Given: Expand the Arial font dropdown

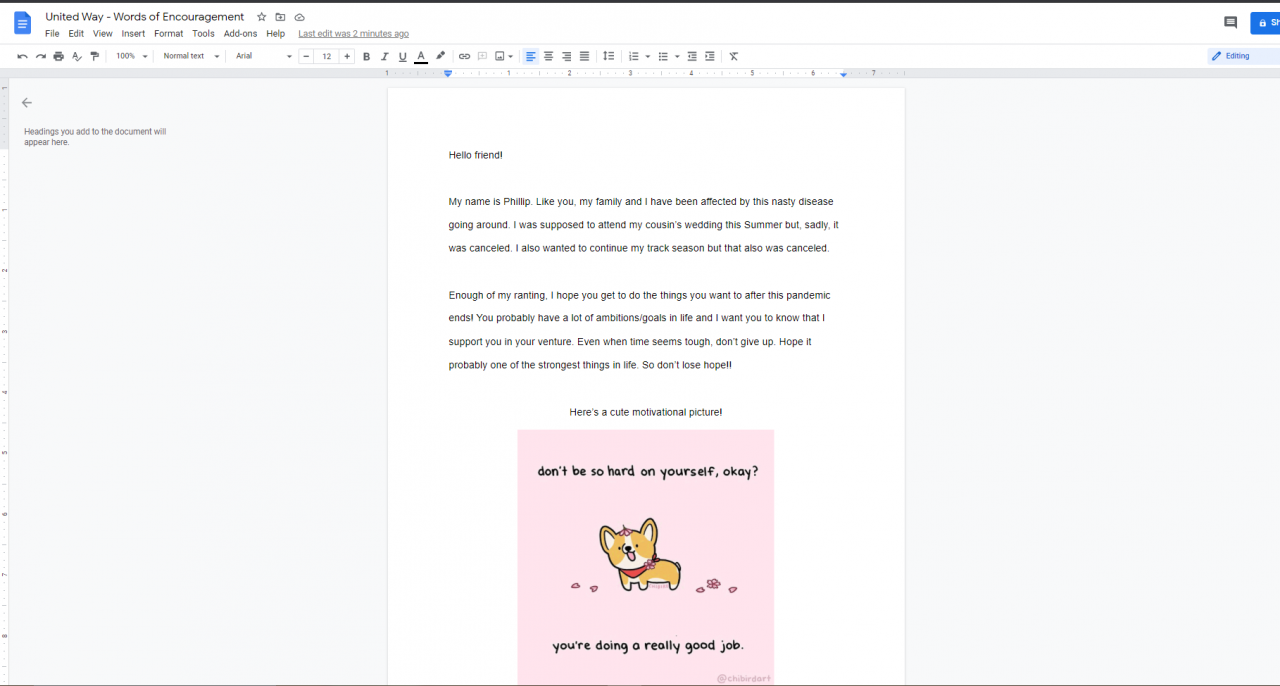Looking at the screenshot, I should point(263,56).
